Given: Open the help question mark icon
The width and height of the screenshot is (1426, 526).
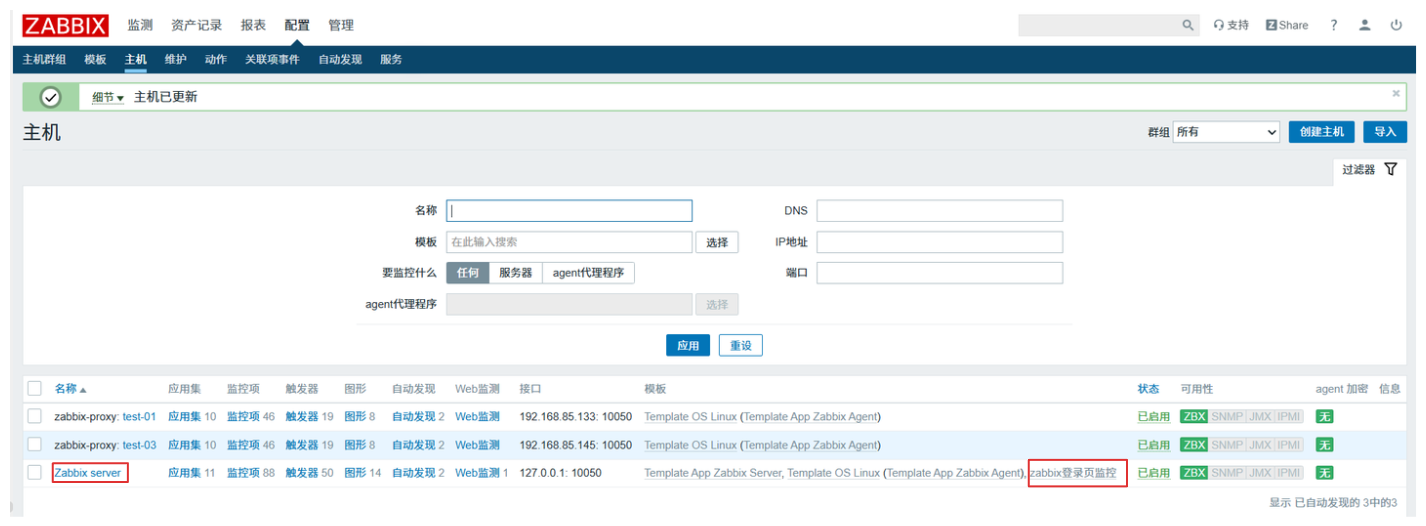Looking at the screenshot, I should pos(1334,25).
